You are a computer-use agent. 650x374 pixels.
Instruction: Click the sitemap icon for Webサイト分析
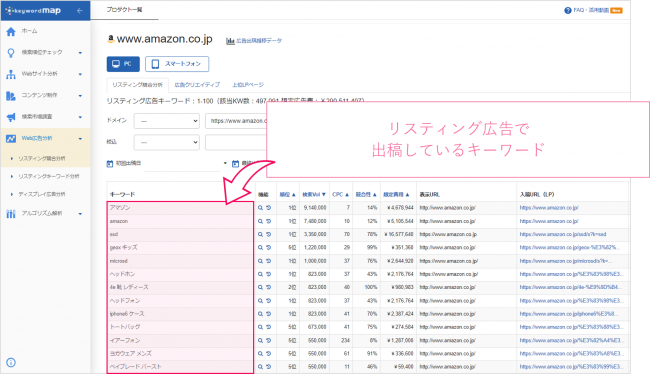tap(11, 74)
